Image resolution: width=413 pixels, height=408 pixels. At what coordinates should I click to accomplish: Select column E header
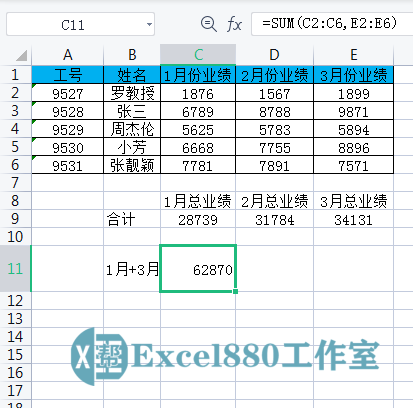coord(354,55)
